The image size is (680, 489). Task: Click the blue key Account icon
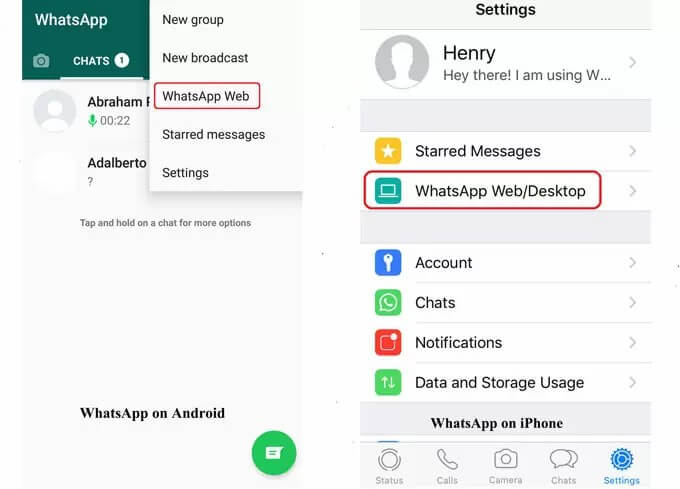tap(388, 262)
